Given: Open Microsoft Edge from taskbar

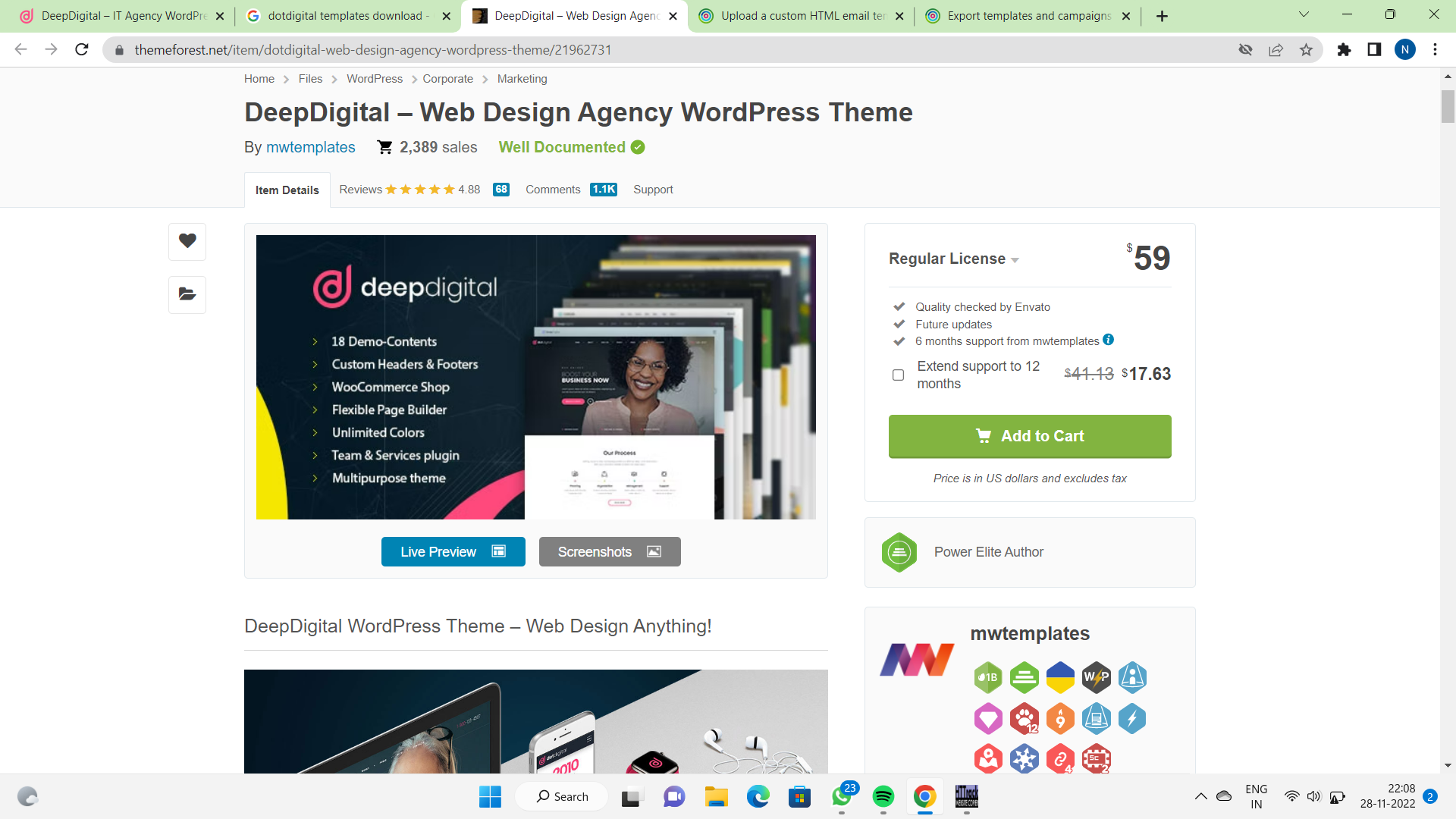Looking at the screenshot, I should [x=758, y=796].
